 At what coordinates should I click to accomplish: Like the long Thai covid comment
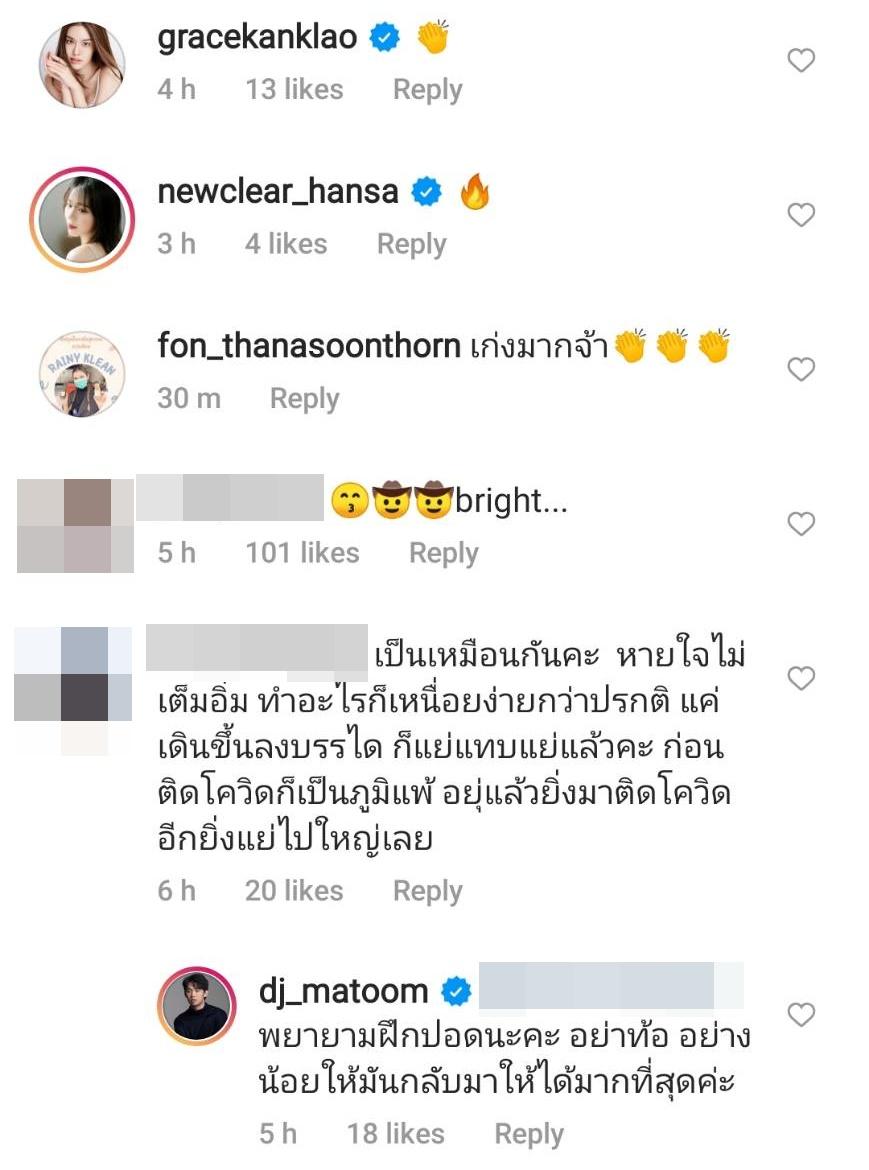(801, 678)
